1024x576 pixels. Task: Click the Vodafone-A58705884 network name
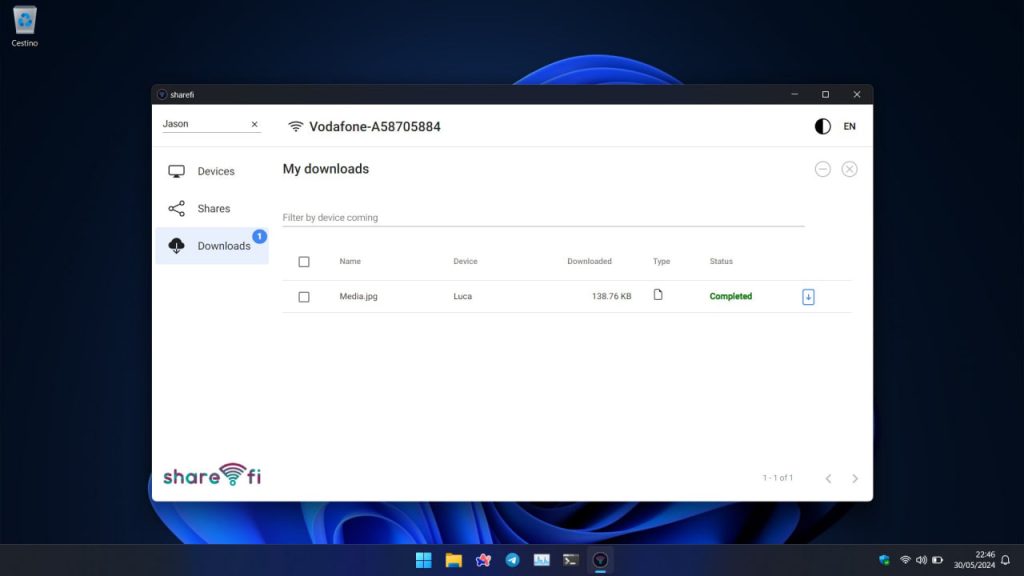pos(375,127)
